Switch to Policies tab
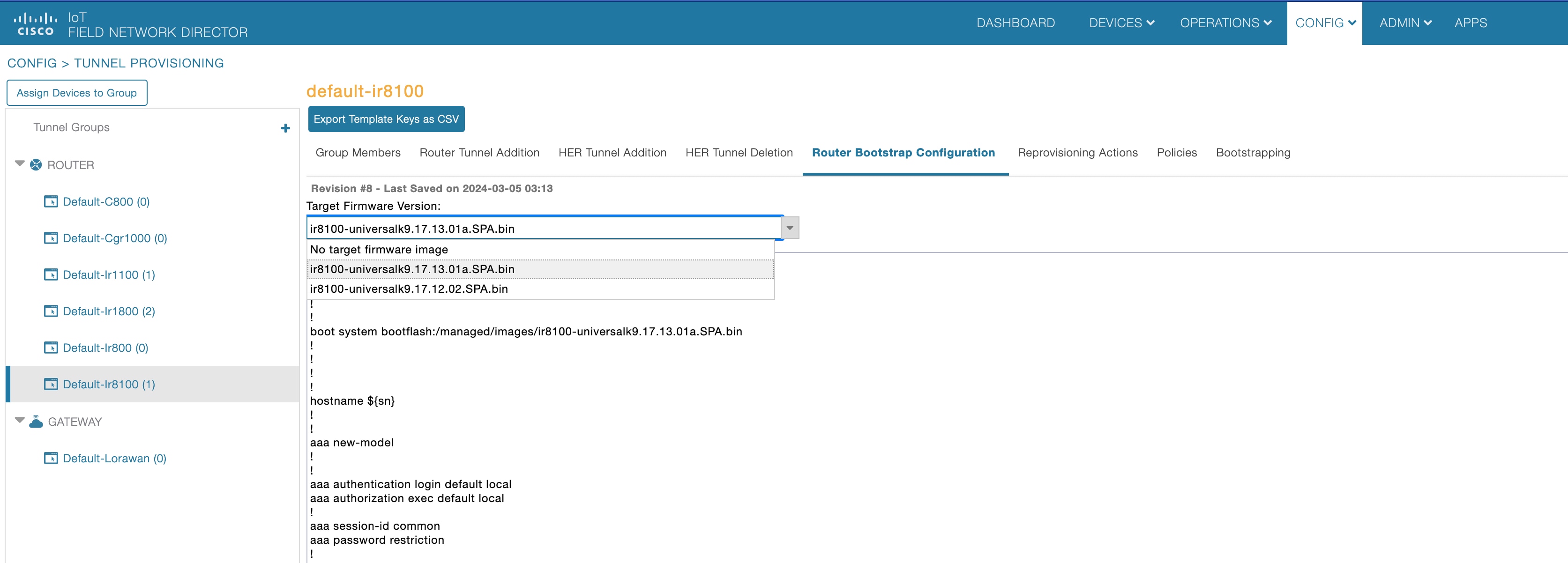This screenshot has width=1568, height=563. (1177, 153)
